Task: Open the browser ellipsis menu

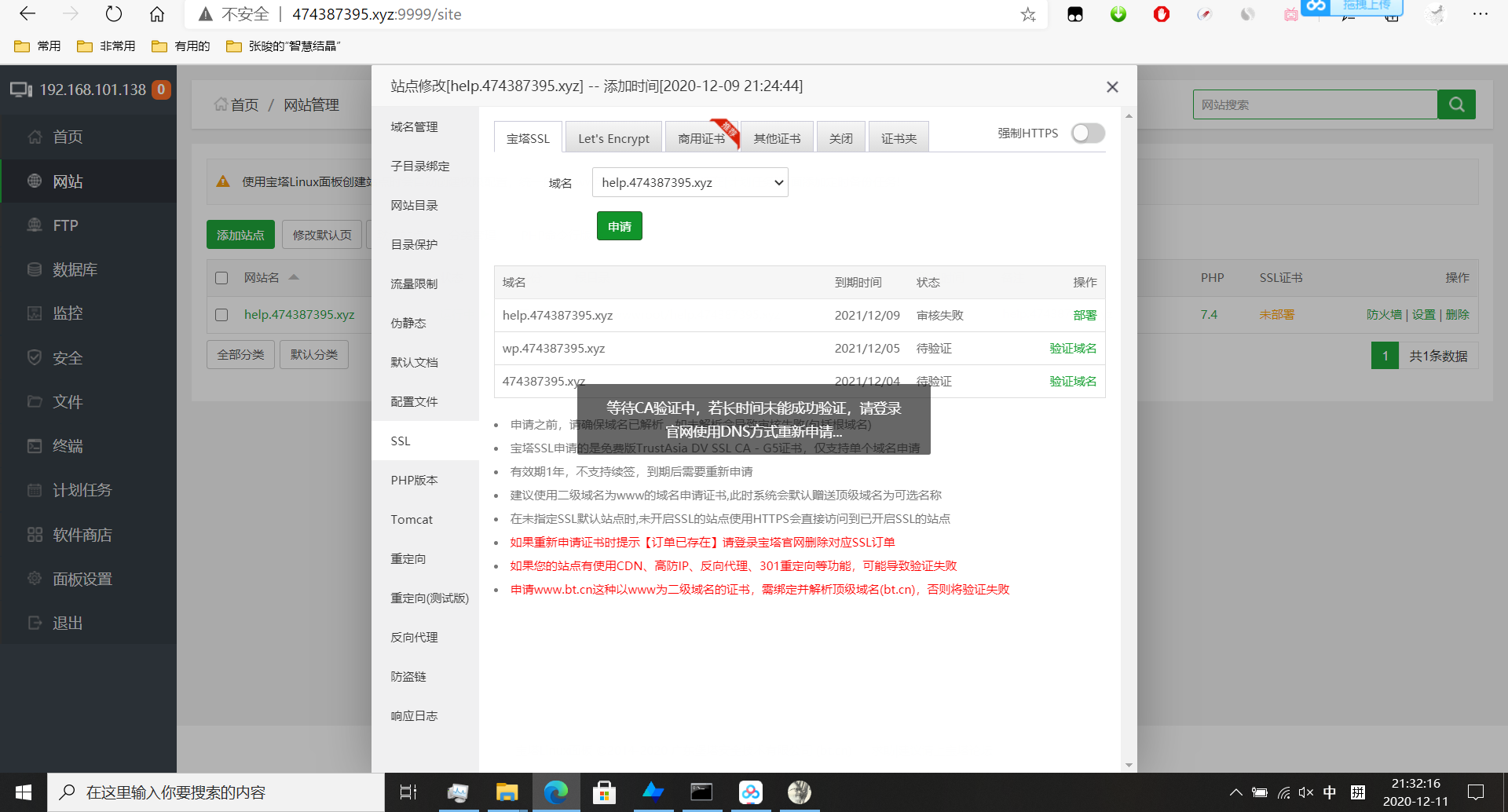Action: [1481, 14]
